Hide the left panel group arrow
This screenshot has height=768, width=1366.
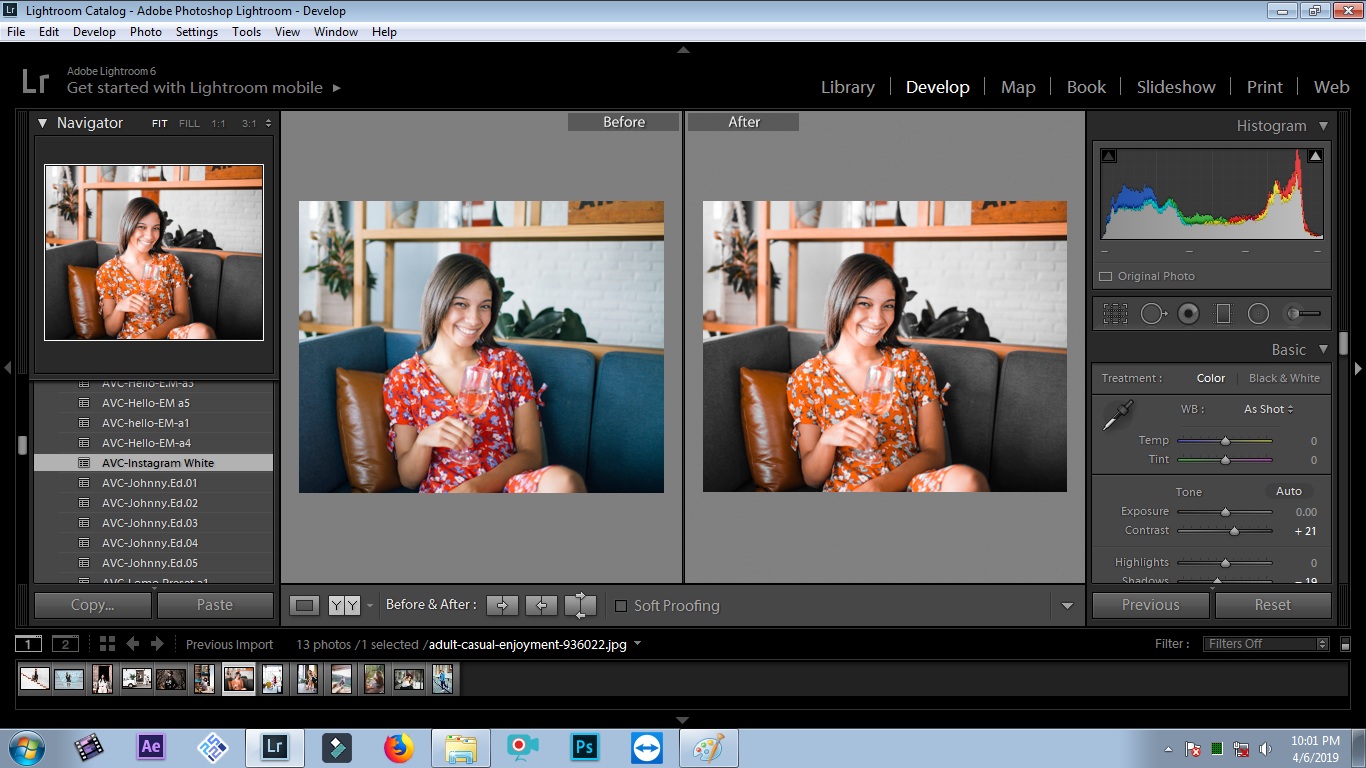click(7, 368)
